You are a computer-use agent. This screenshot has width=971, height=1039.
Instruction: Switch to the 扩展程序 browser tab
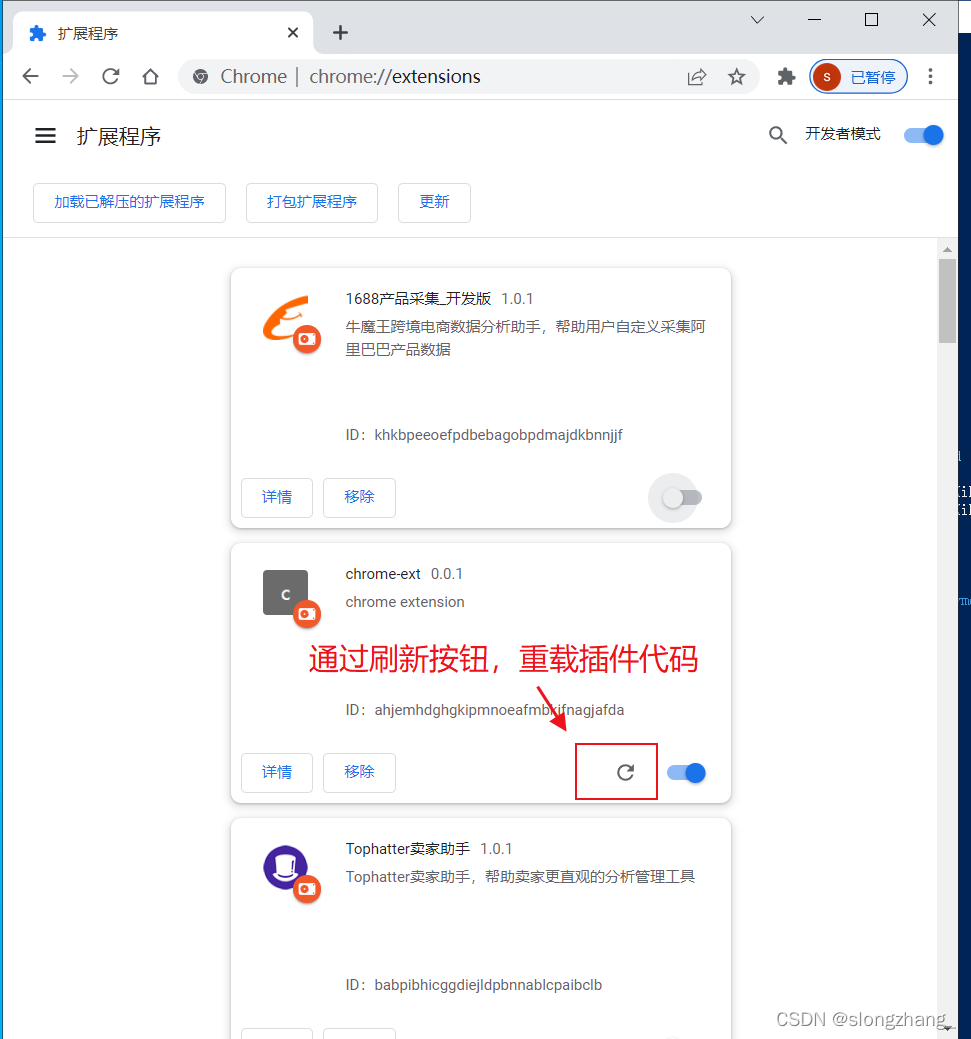150,32
